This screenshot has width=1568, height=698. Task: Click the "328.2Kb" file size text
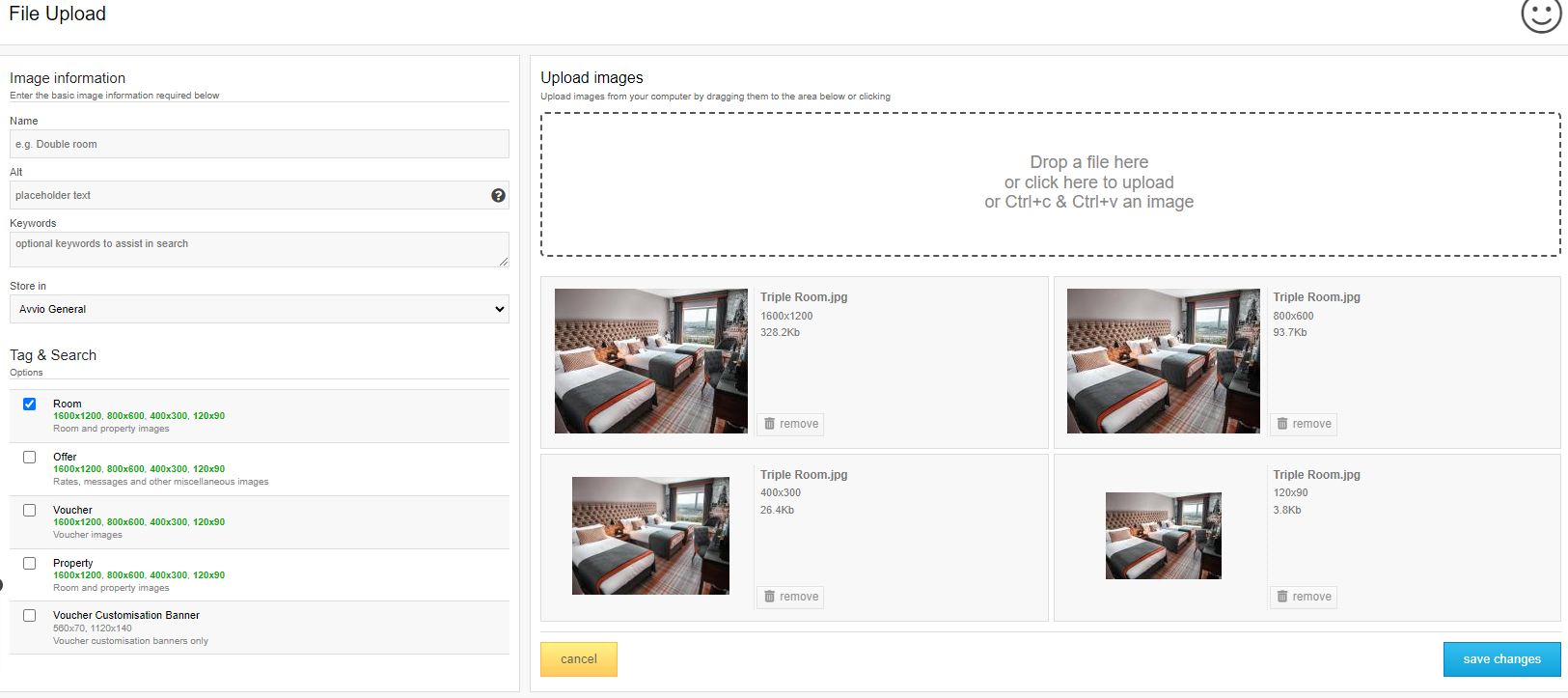point(780,332)
